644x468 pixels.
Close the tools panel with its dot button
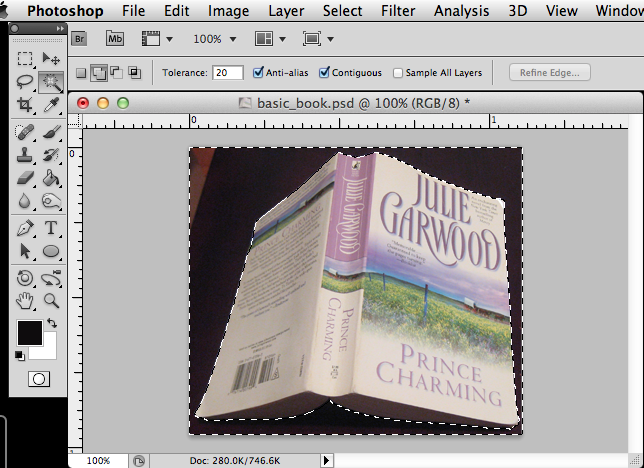(15, 28)
